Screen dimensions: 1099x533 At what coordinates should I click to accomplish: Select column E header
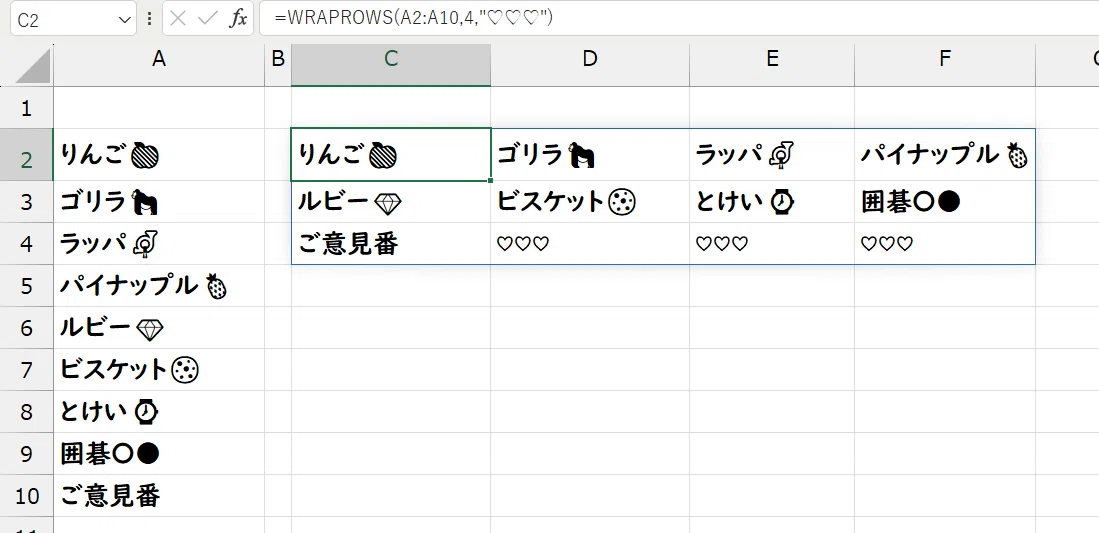coord(772,65)
